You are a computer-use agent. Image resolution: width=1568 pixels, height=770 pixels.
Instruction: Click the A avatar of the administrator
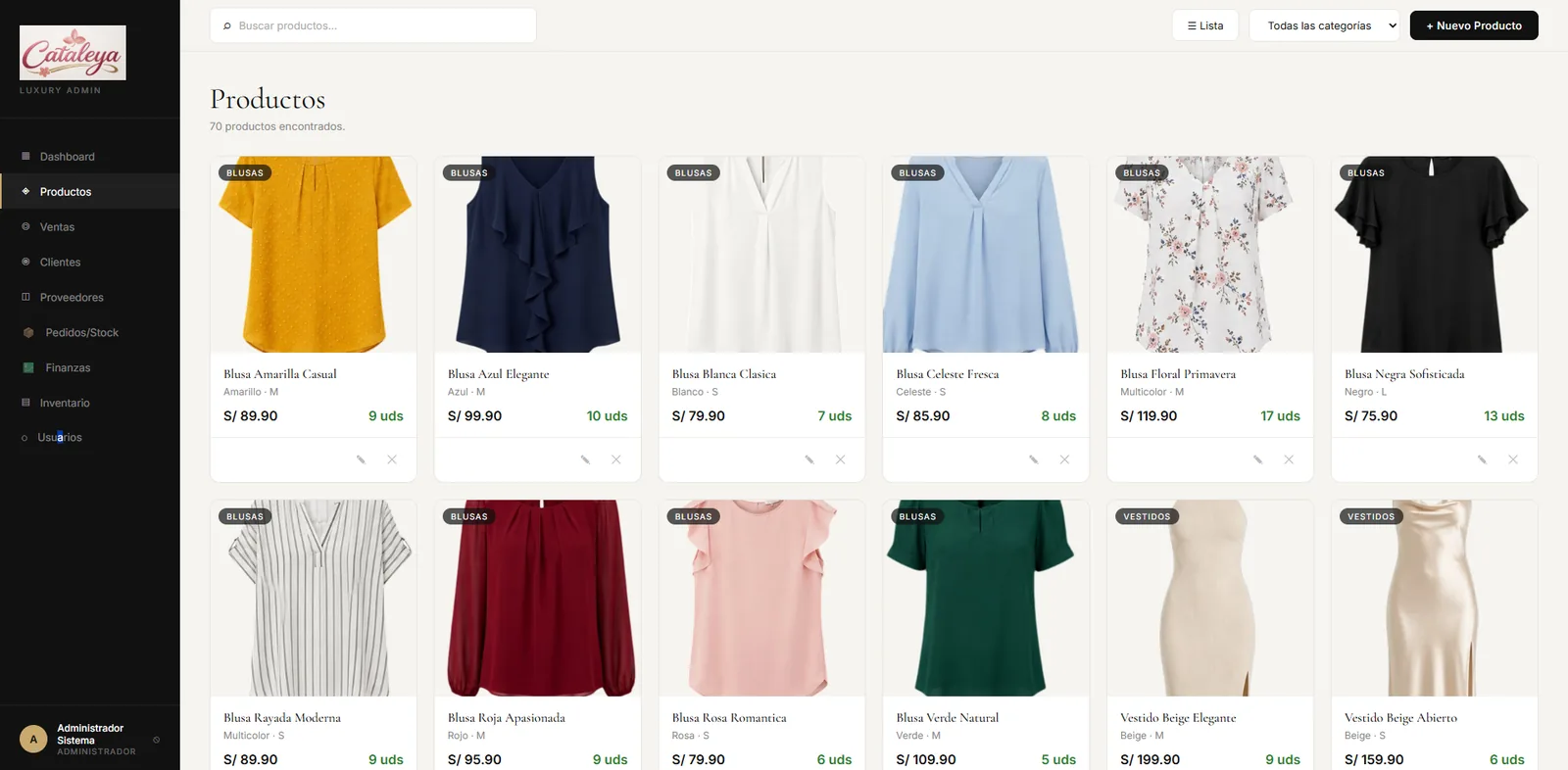33,740
